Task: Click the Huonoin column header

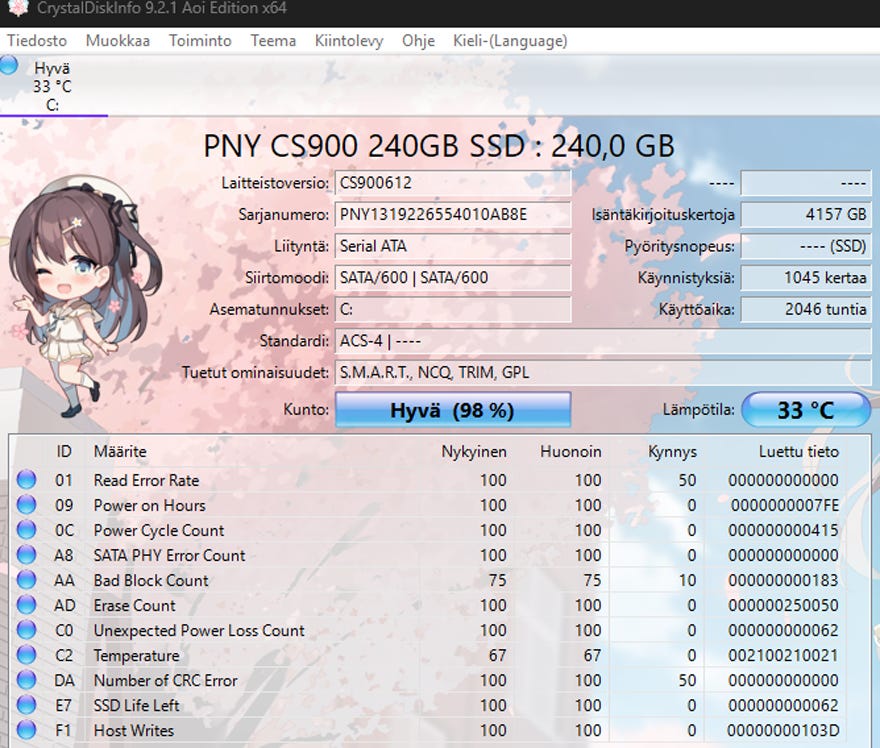Action: 571,451
